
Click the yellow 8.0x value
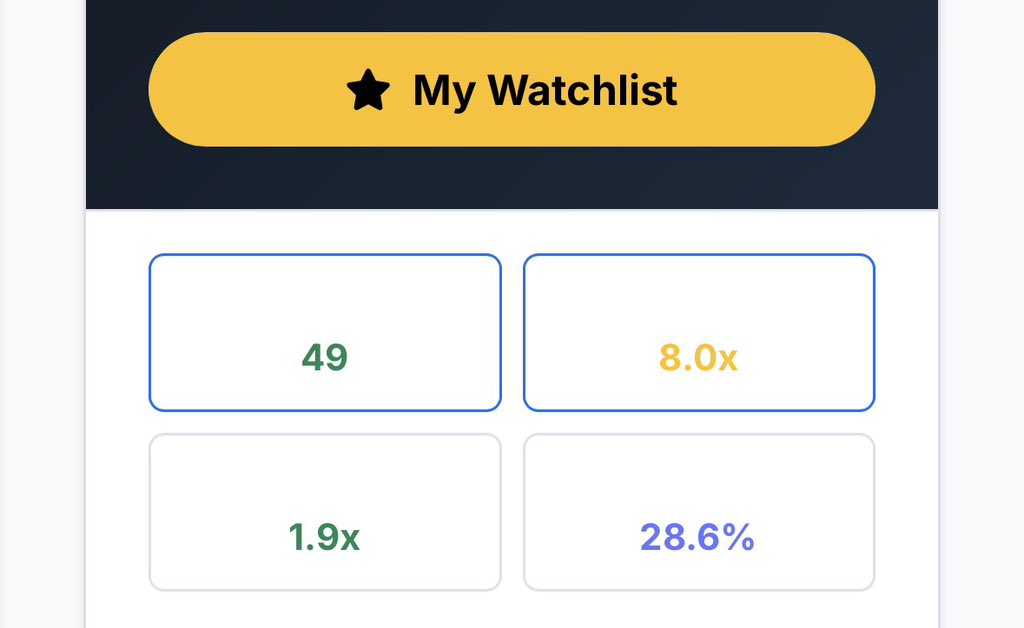coord(699,357)
